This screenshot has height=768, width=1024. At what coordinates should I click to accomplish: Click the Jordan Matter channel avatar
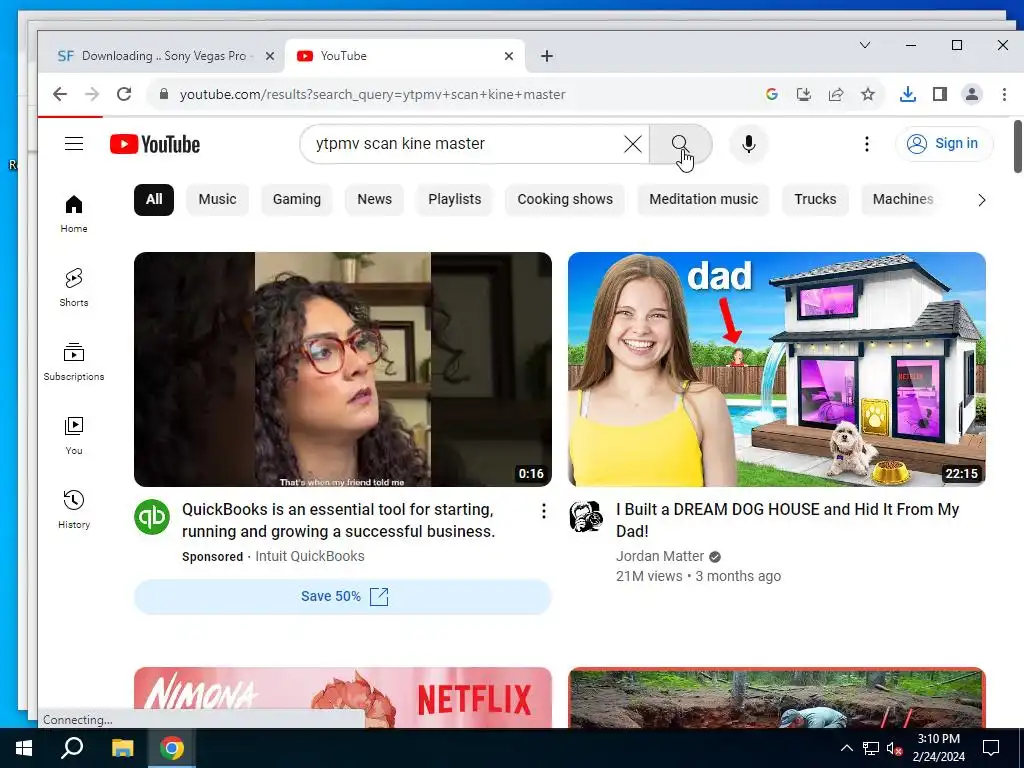[586, 517]
